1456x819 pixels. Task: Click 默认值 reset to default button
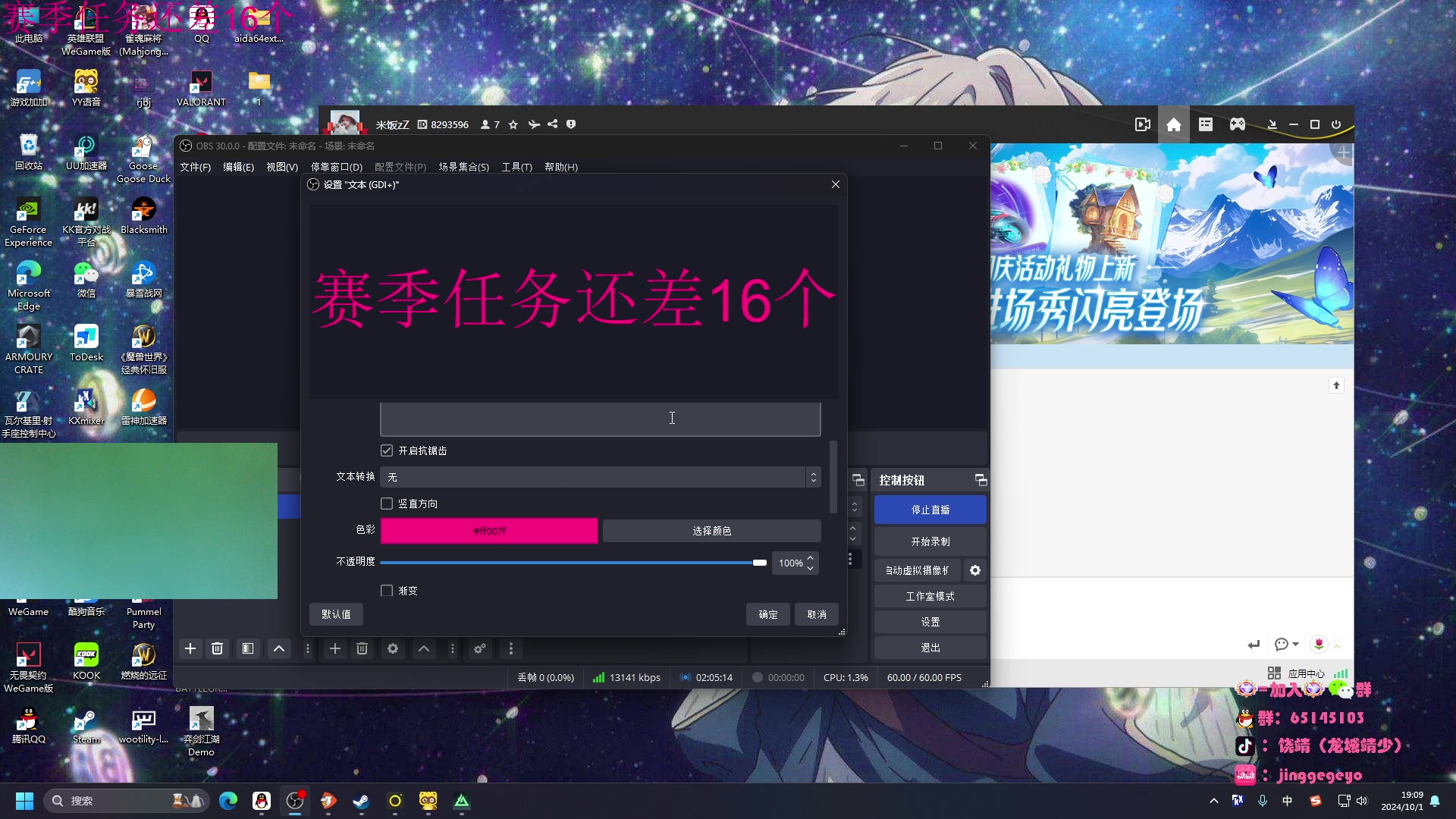coord(336,614)
